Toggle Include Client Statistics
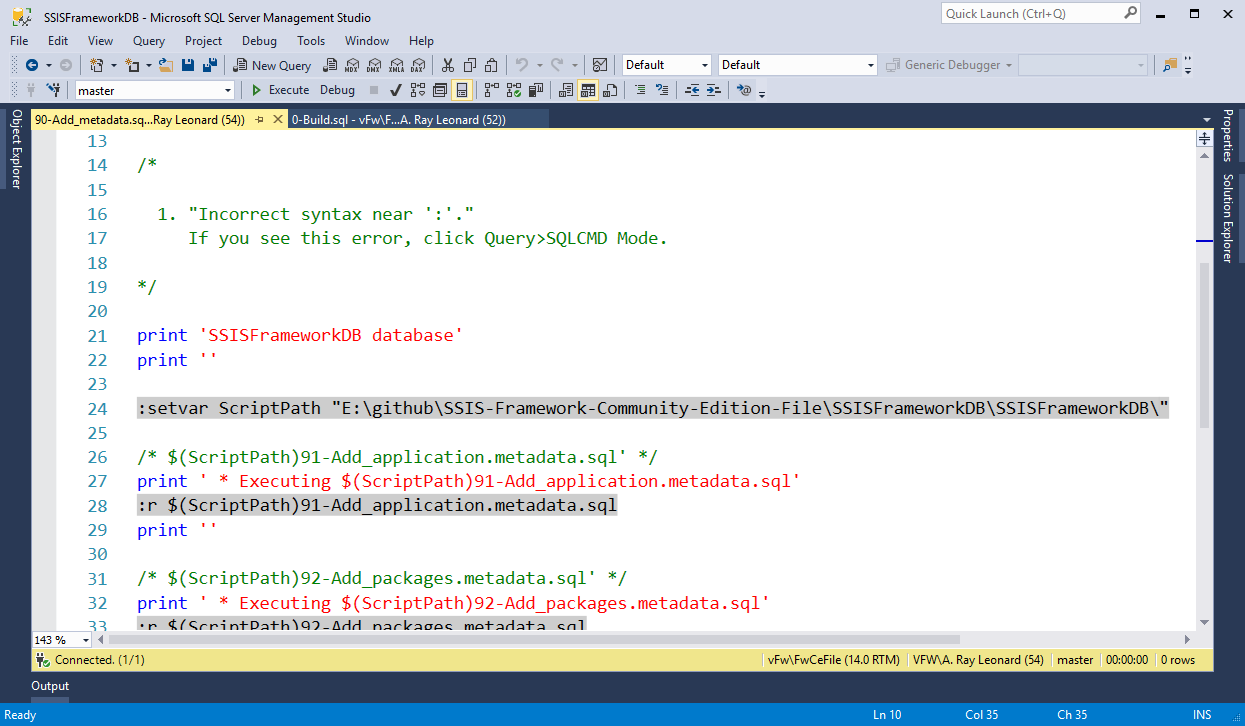1245x726 pixels. click(x=536, y=90)
